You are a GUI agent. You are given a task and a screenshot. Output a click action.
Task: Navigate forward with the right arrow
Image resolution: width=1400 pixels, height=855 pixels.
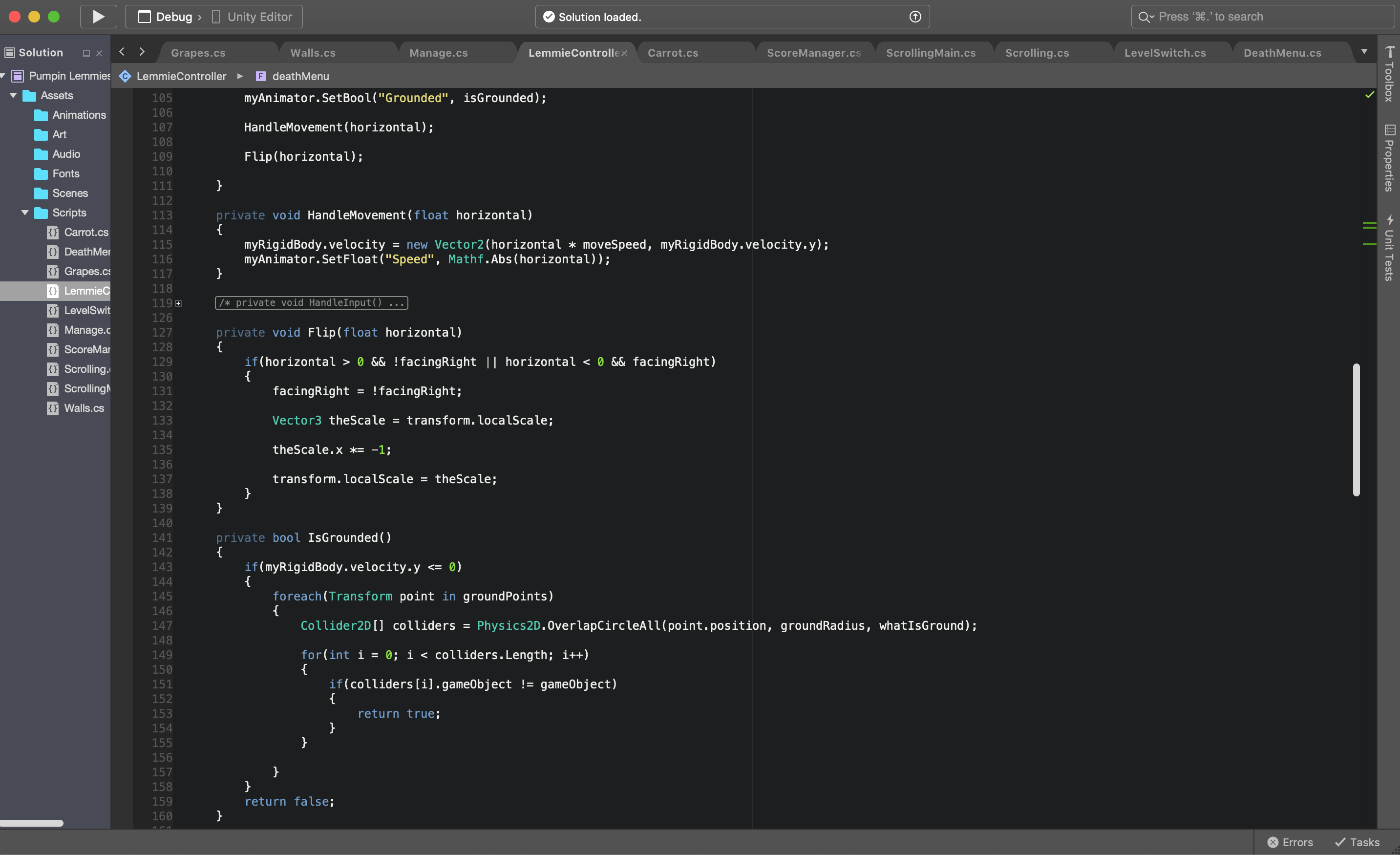click(x=142, y=52)
